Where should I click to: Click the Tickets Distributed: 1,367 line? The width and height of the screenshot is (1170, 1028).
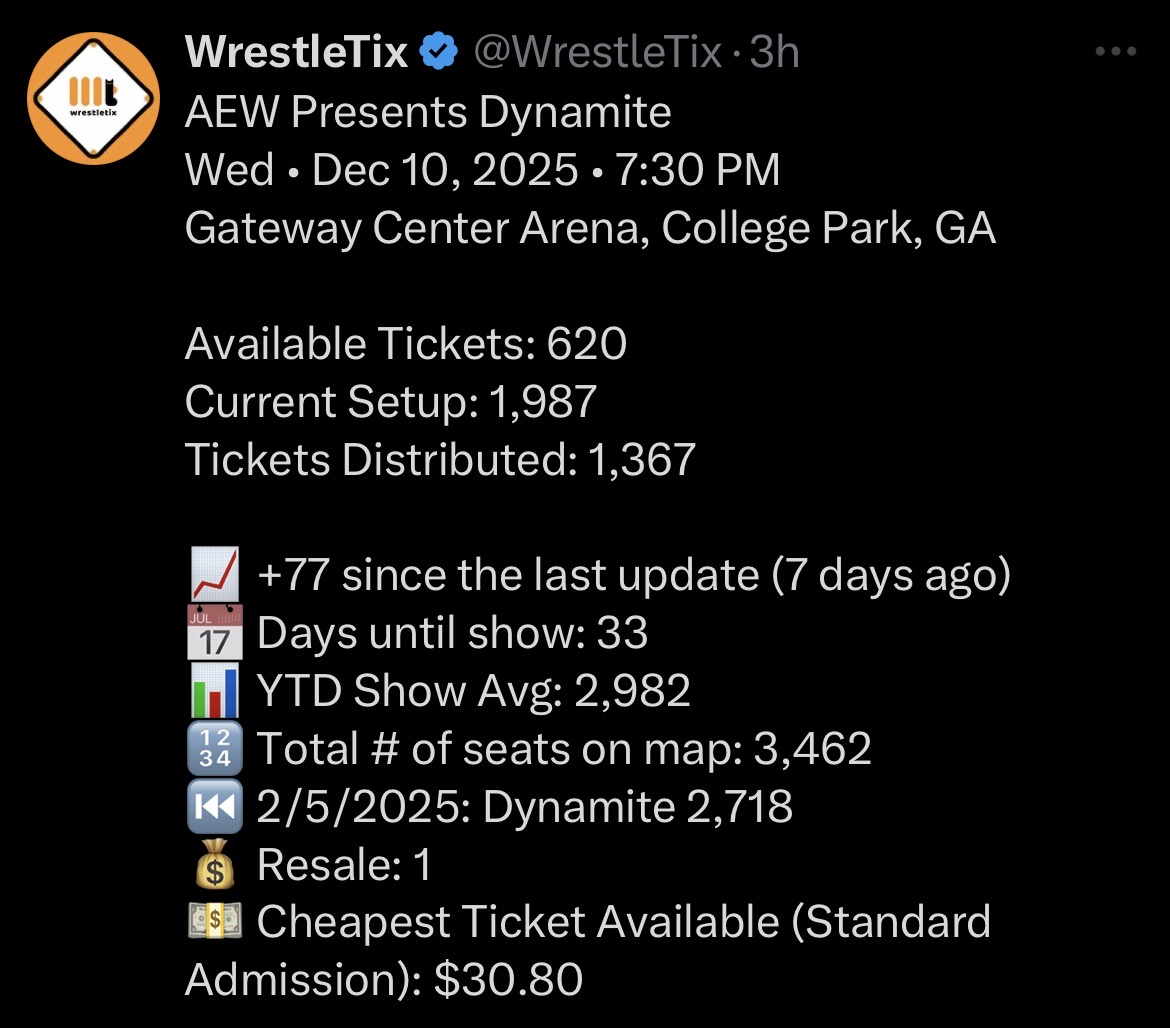tap(440, 460)
